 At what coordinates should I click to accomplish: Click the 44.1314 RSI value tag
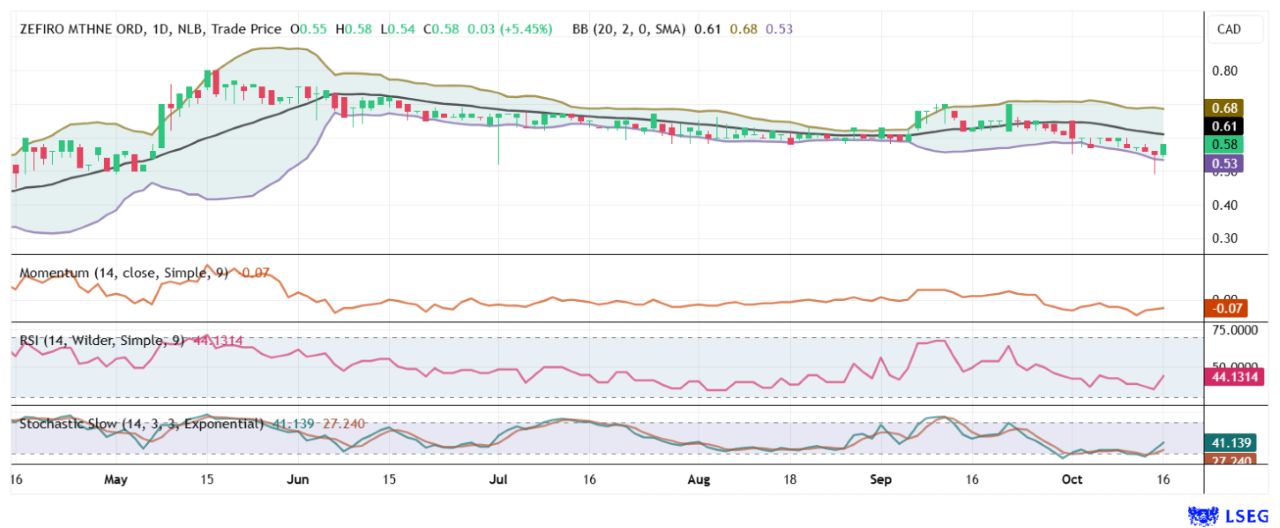point(1236,377)
